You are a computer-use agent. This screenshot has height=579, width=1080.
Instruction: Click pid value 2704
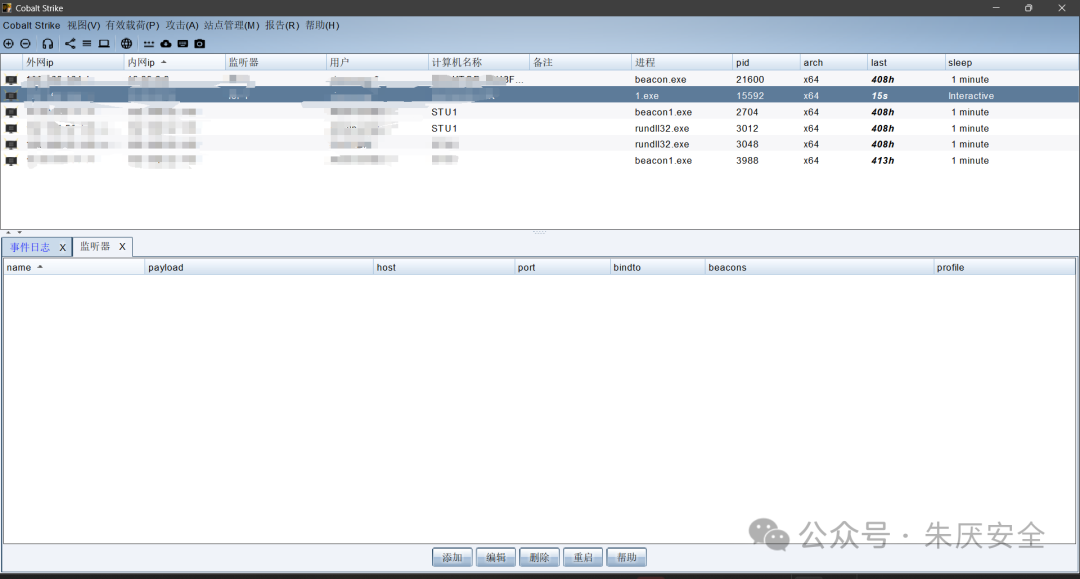(747, 112)
